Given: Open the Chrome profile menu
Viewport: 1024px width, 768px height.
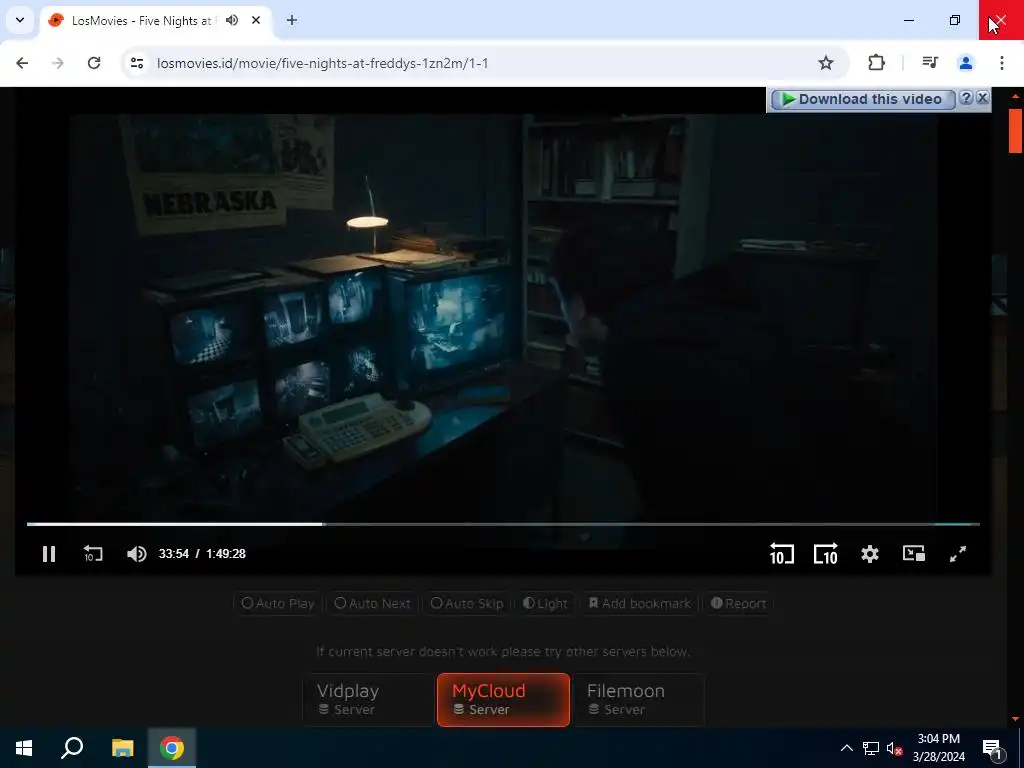Looking at the screenshot, I should point(966,63).
